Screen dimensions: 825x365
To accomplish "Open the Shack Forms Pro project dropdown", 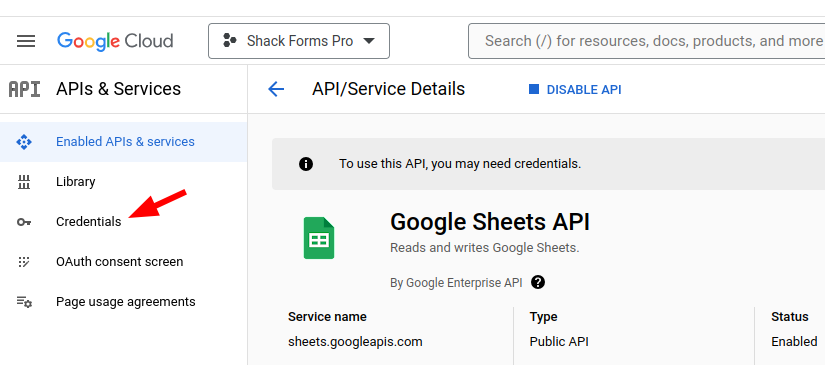I will 299,41.
